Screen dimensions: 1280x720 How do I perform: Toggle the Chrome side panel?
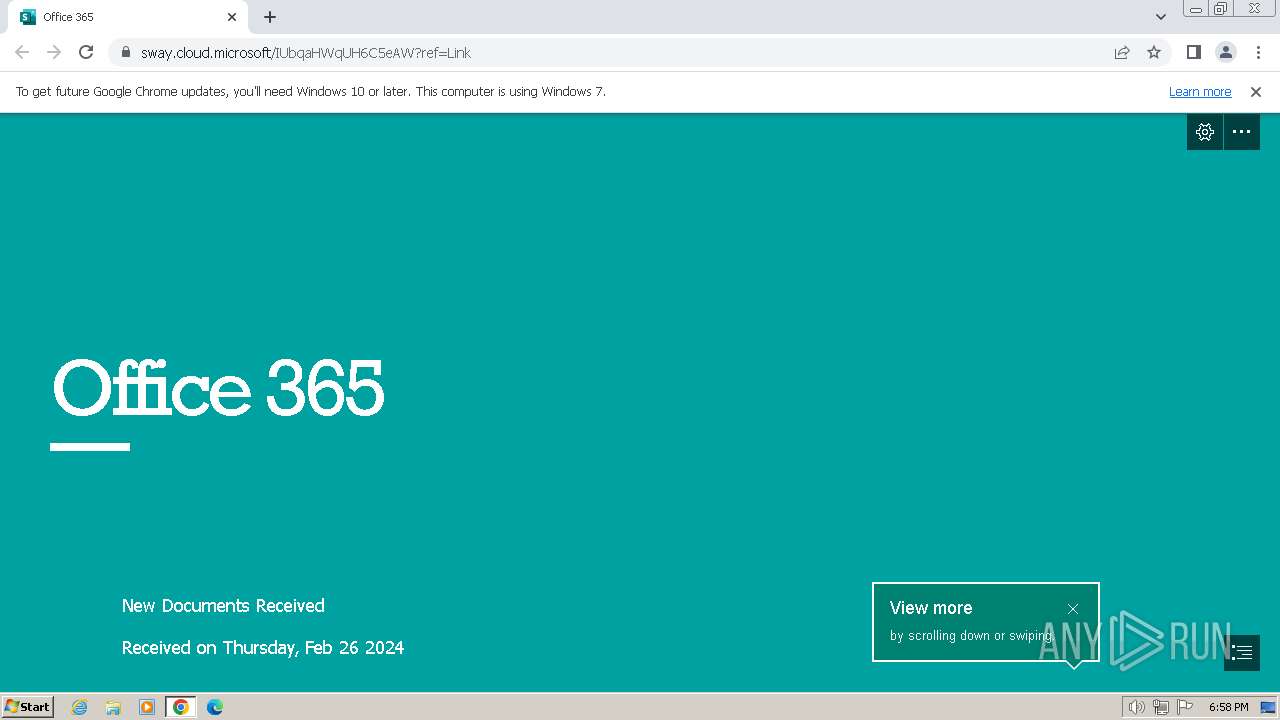(1194, 52)
